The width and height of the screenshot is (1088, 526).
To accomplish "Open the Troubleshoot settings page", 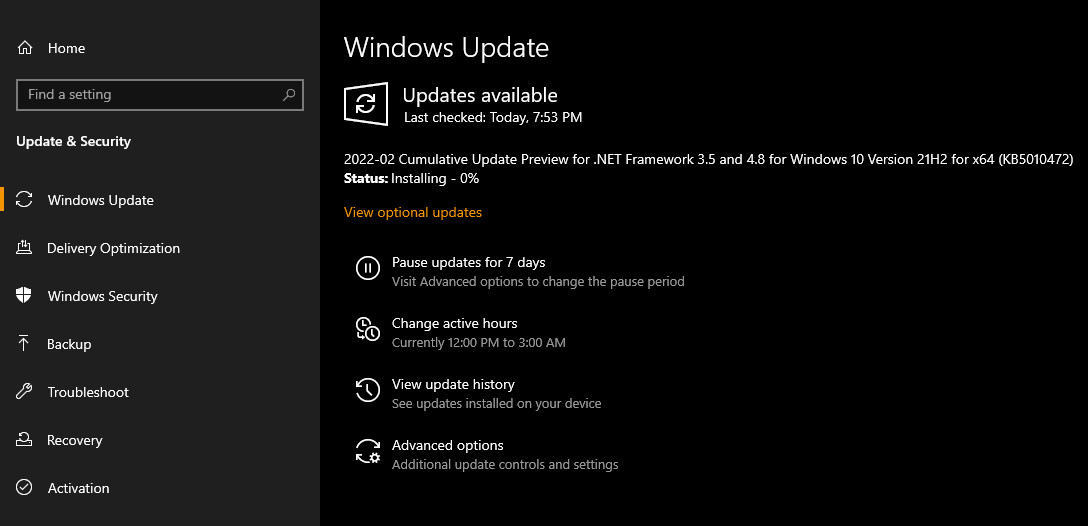I will coord(89,392).
